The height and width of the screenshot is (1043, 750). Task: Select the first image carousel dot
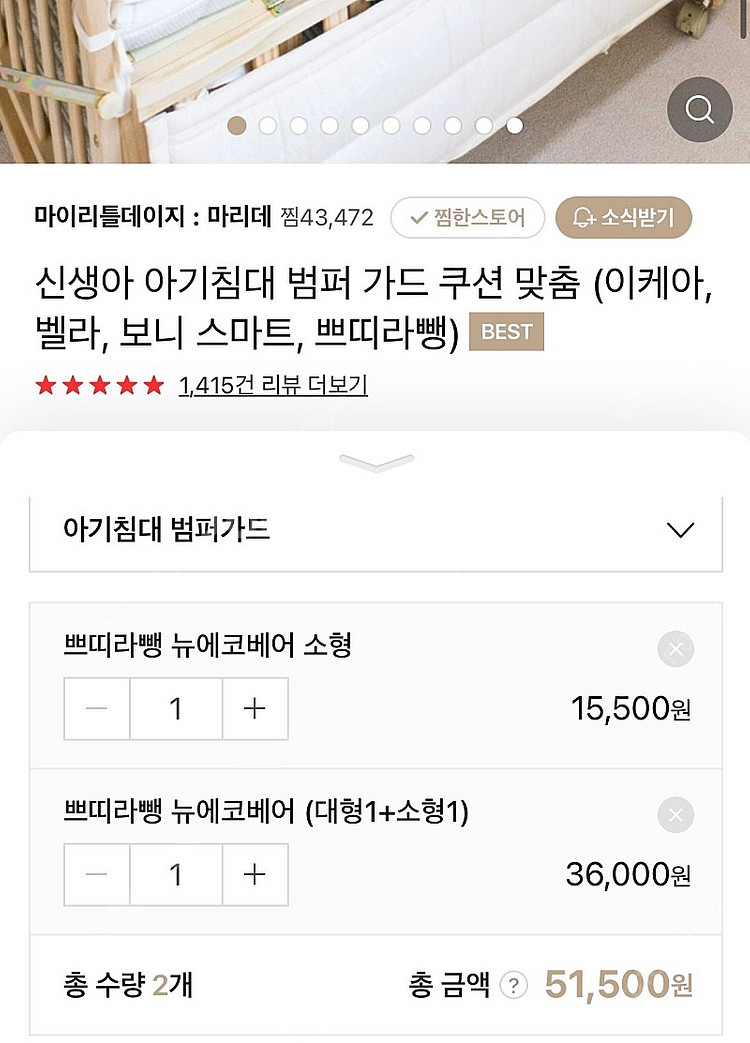click(237, 125)
